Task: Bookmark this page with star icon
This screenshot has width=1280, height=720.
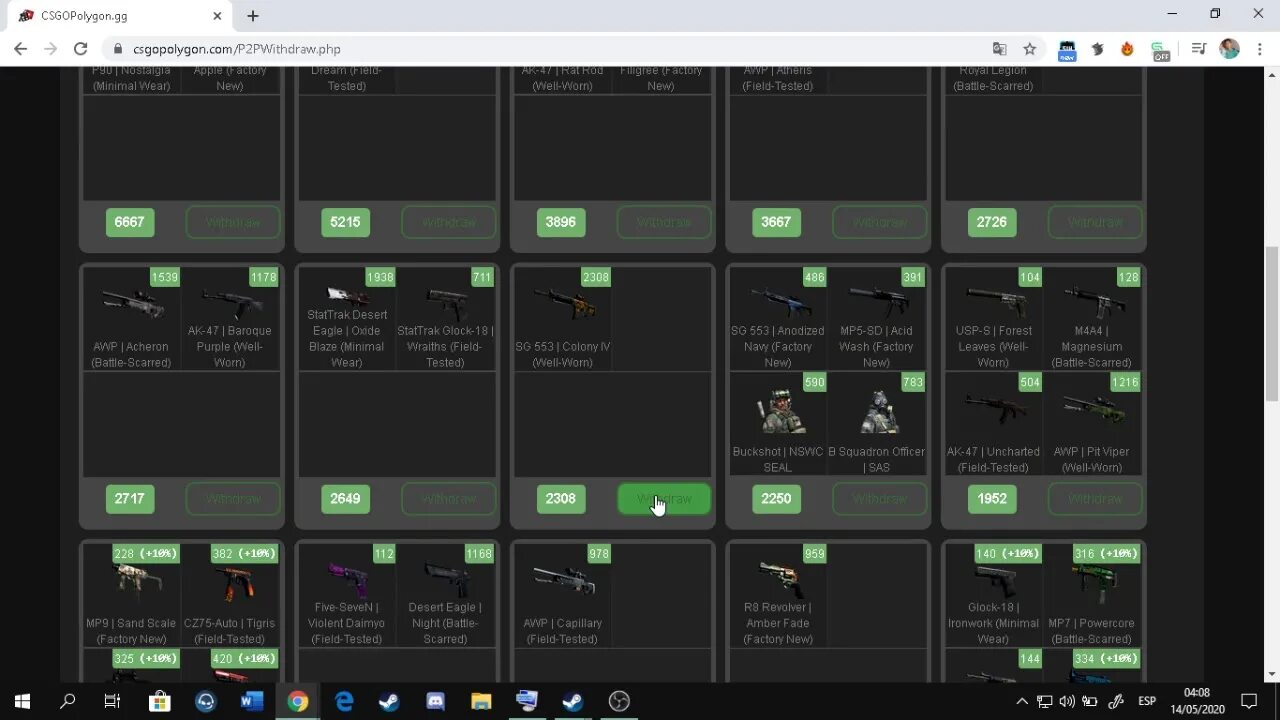Action: (x=1029, y=48)
